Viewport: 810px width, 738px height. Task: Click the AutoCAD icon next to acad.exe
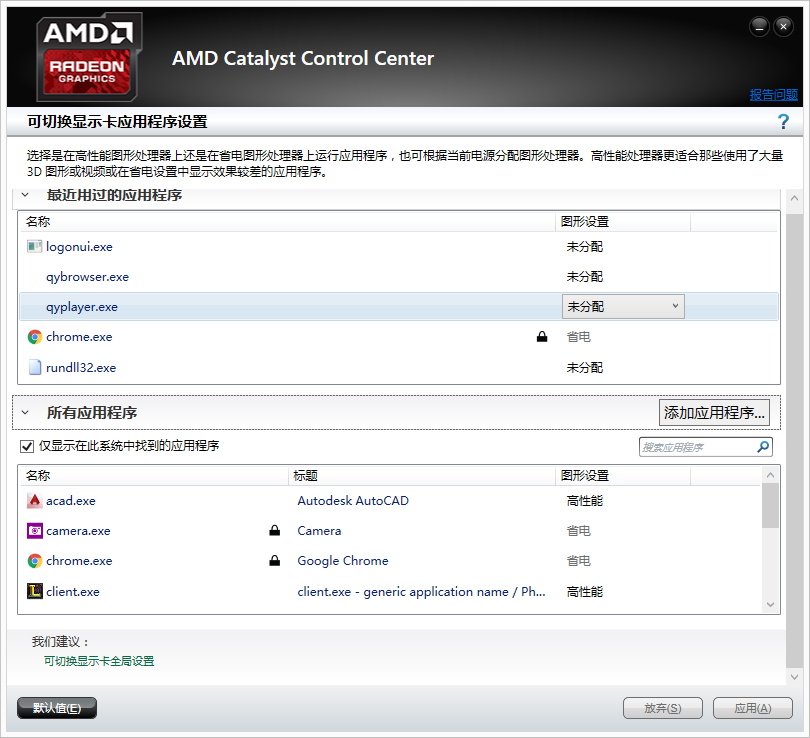(34, 500)
